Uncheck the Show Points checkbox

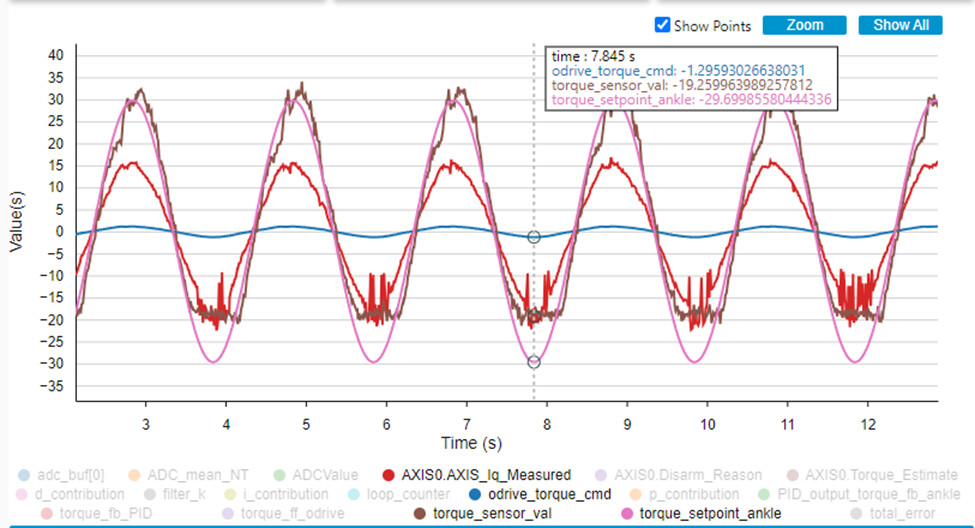(x=662, y=25)
